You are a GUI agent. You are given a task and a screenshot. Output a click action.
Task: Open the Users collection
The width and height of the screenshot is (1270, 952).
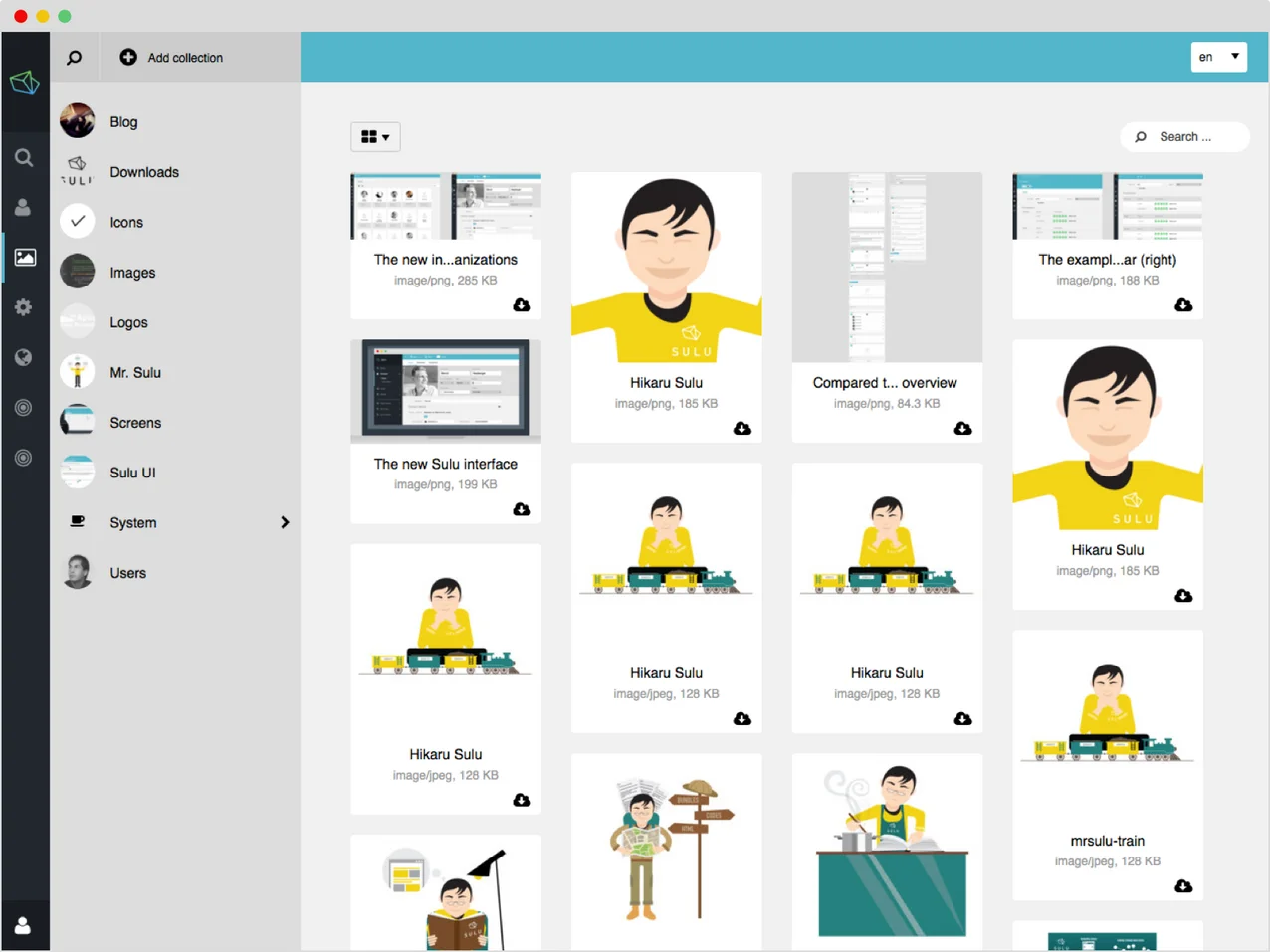click(x=127, y=572)
